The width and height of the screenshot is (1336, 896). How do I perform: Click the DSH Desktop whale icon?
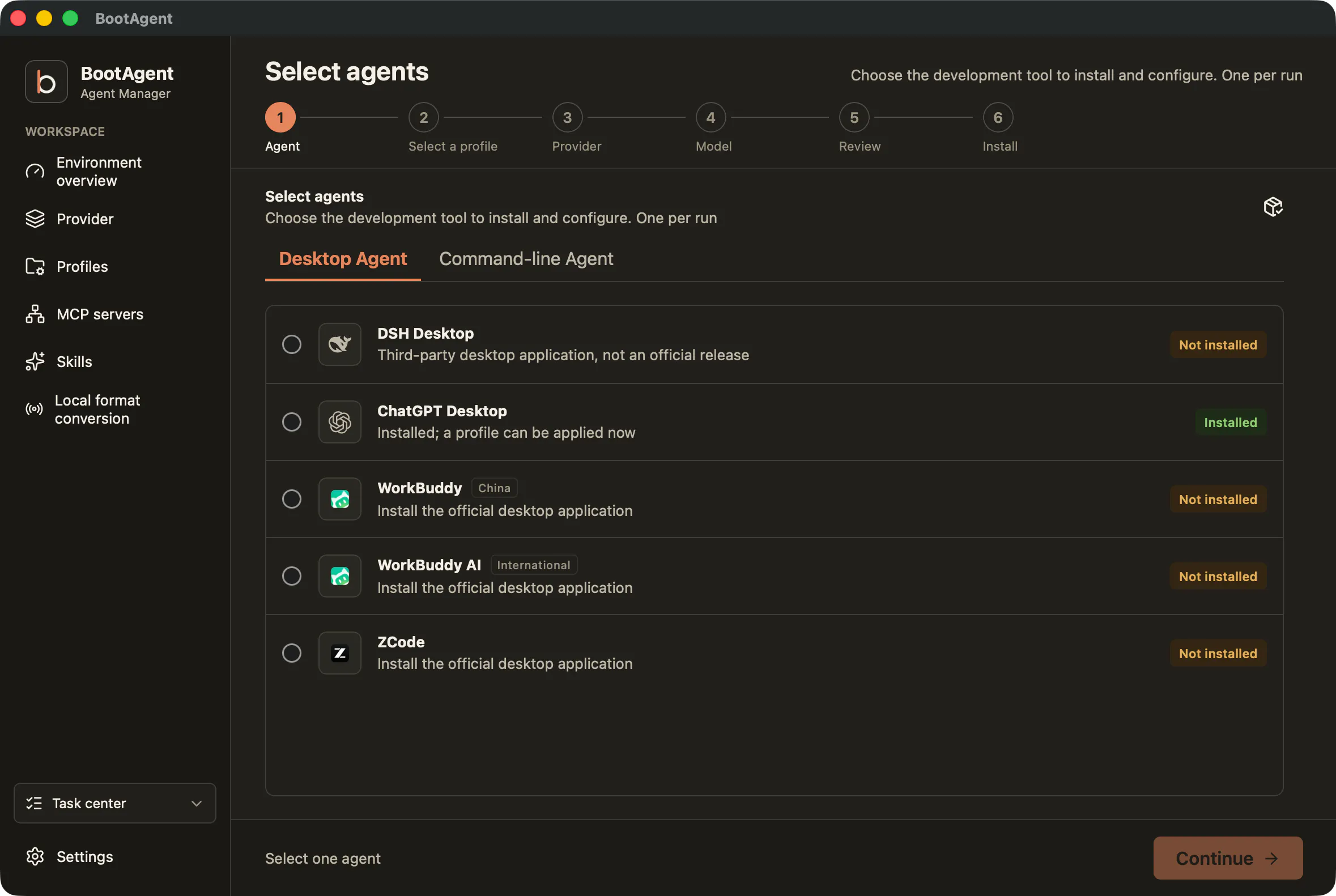tap(339, 344)
